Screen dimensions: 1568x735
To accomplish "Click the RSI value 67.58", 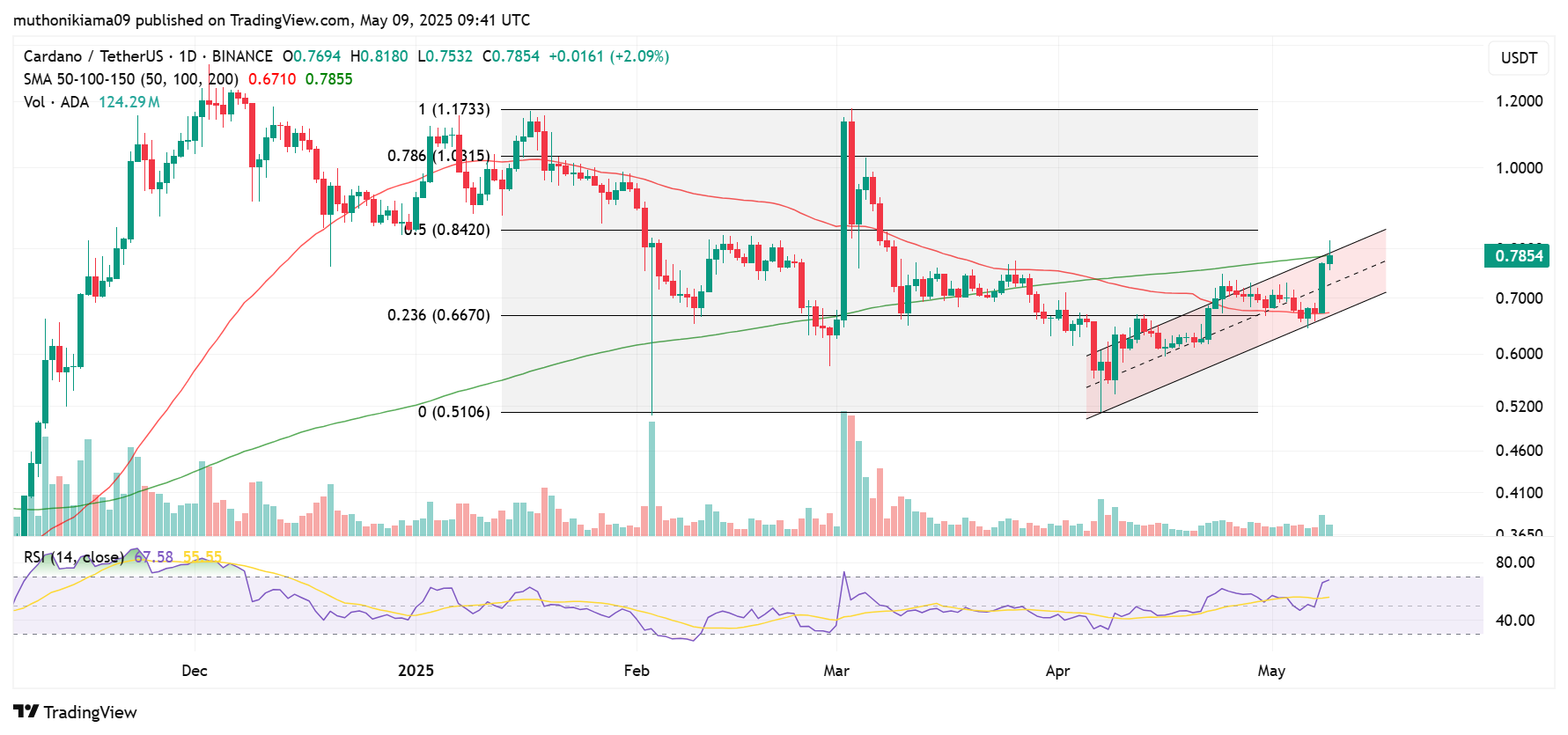I will [153, 557].
